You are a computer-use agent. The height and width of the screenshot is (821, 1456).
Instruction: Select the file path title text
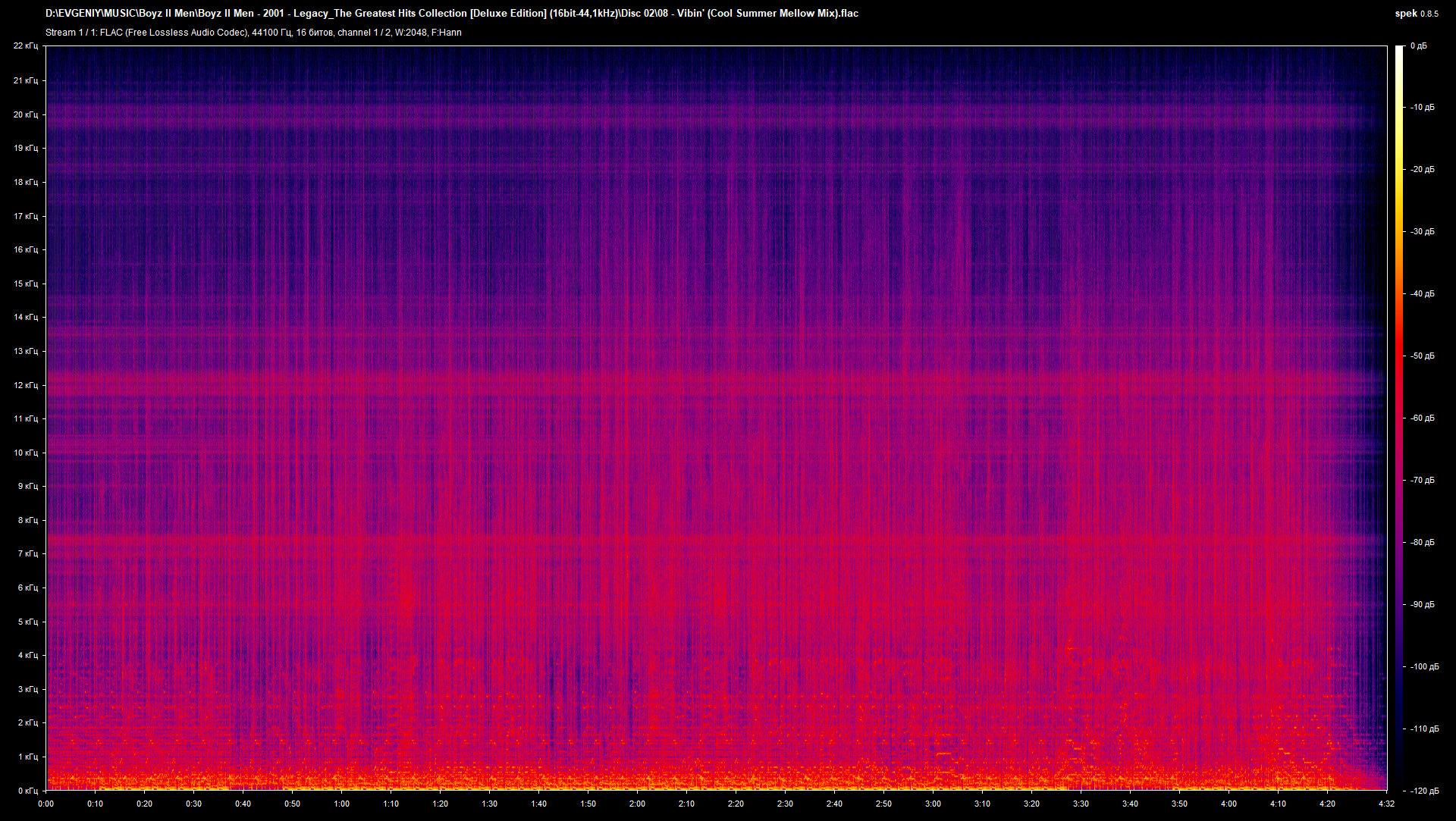(x=455, y=13)
